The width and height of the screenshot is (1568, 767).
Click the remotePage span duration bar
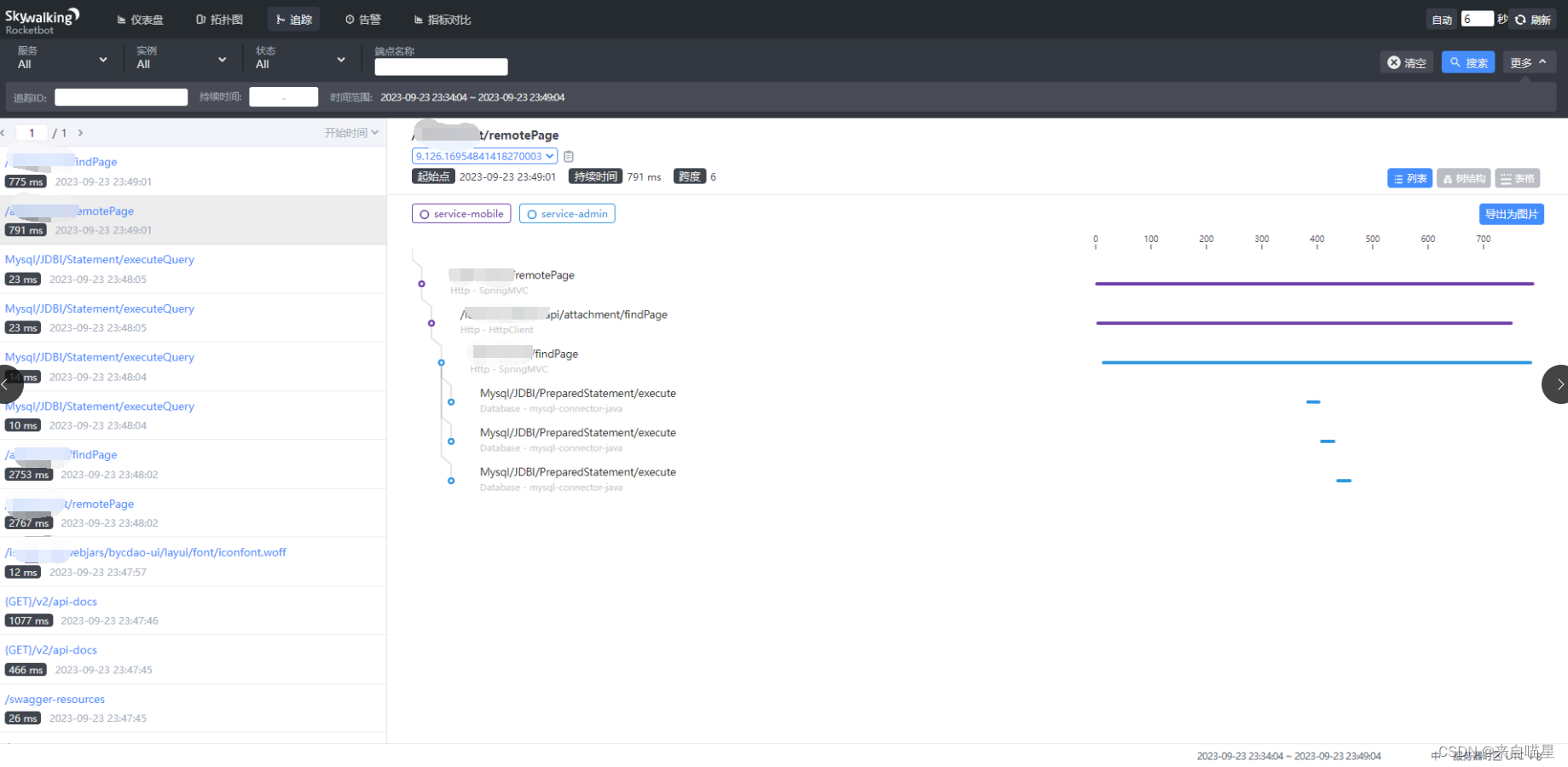point(1314,284)
